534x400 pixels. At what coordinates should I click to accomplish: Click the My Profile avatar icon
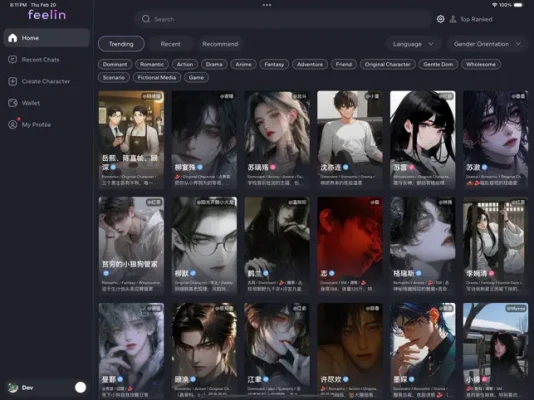13,125
